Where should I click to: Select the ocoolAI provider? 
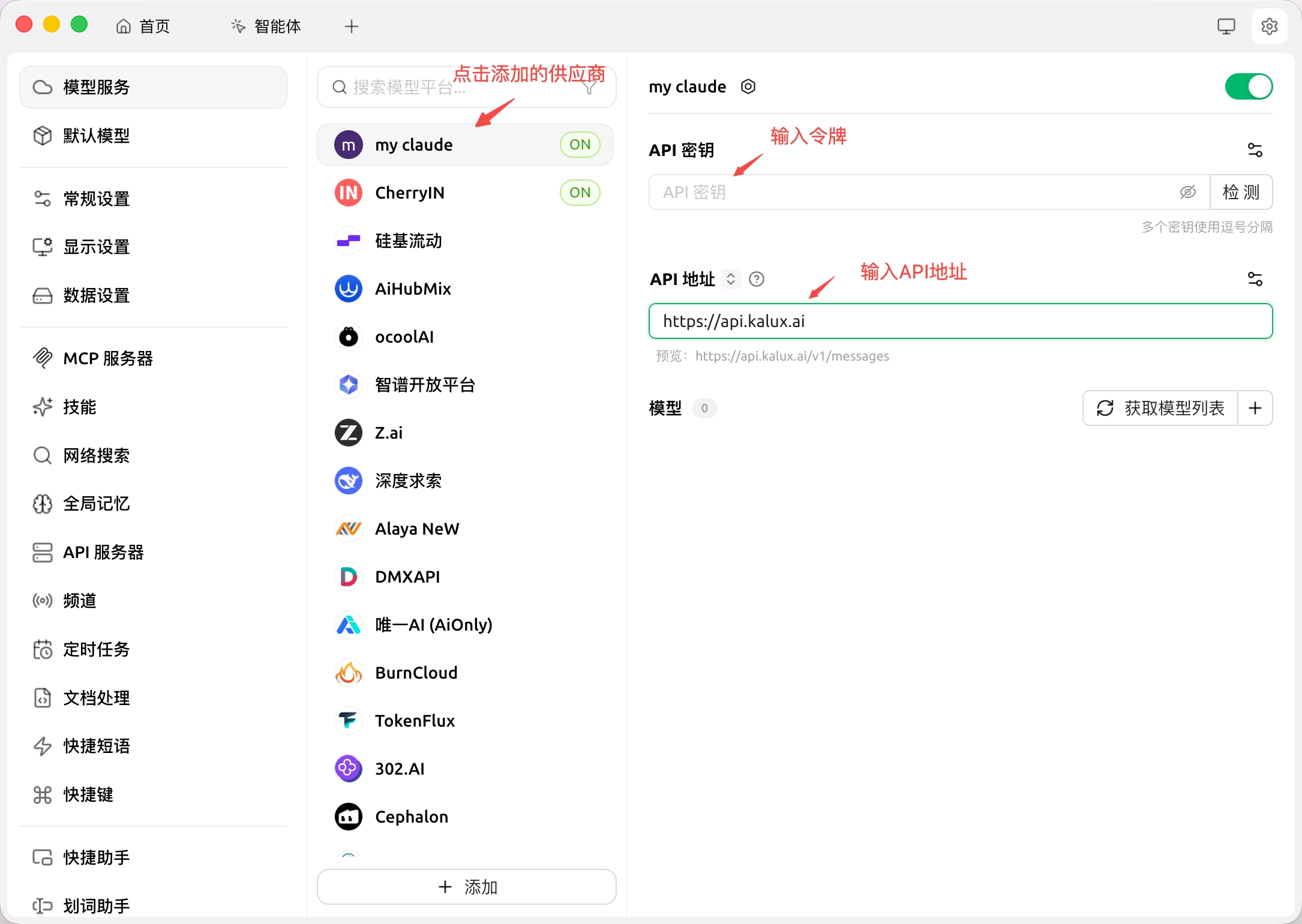(x=465, y=337)
